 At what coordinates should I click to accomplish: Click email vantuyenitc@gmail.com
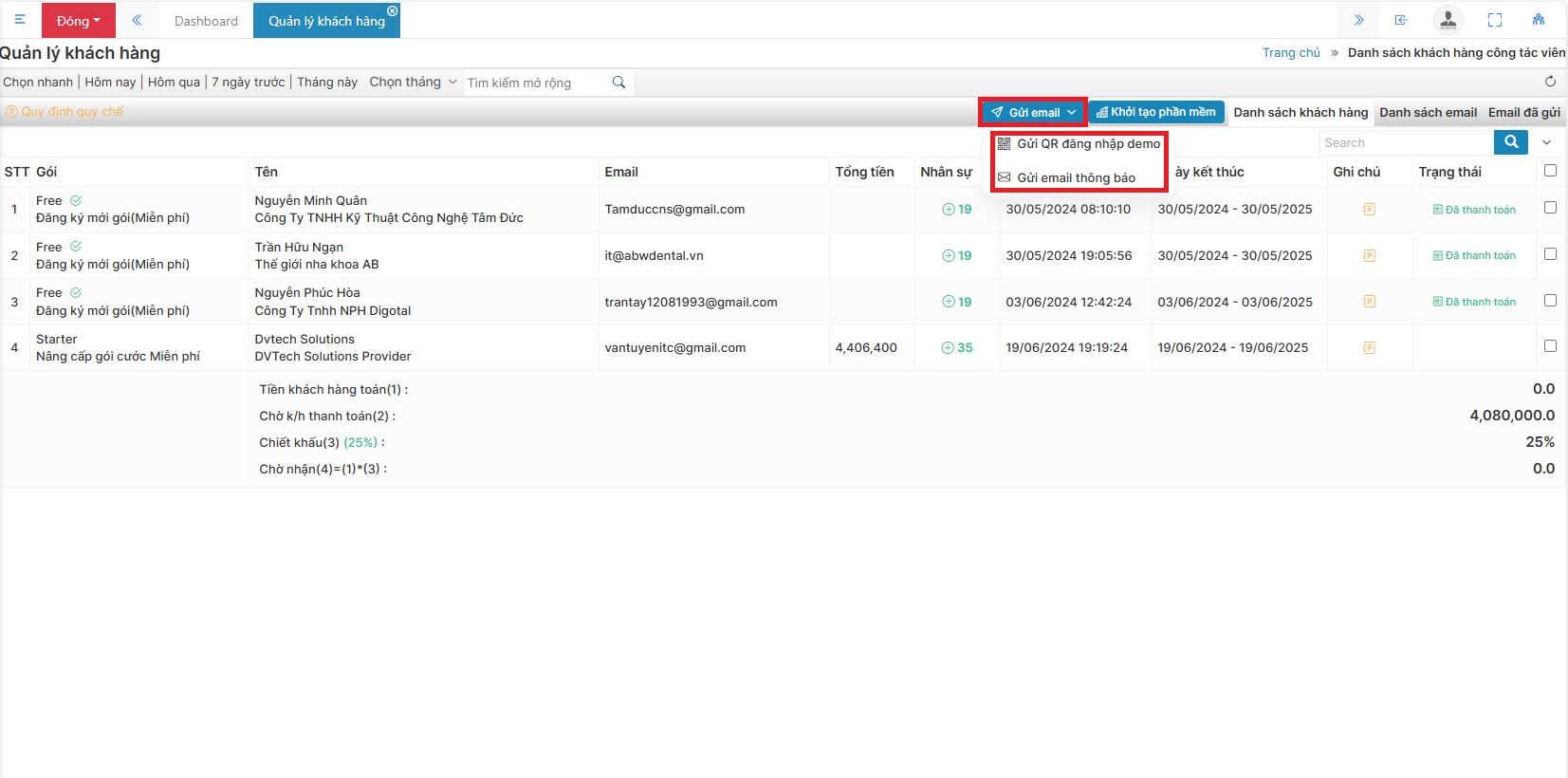(x=675, y=348)
